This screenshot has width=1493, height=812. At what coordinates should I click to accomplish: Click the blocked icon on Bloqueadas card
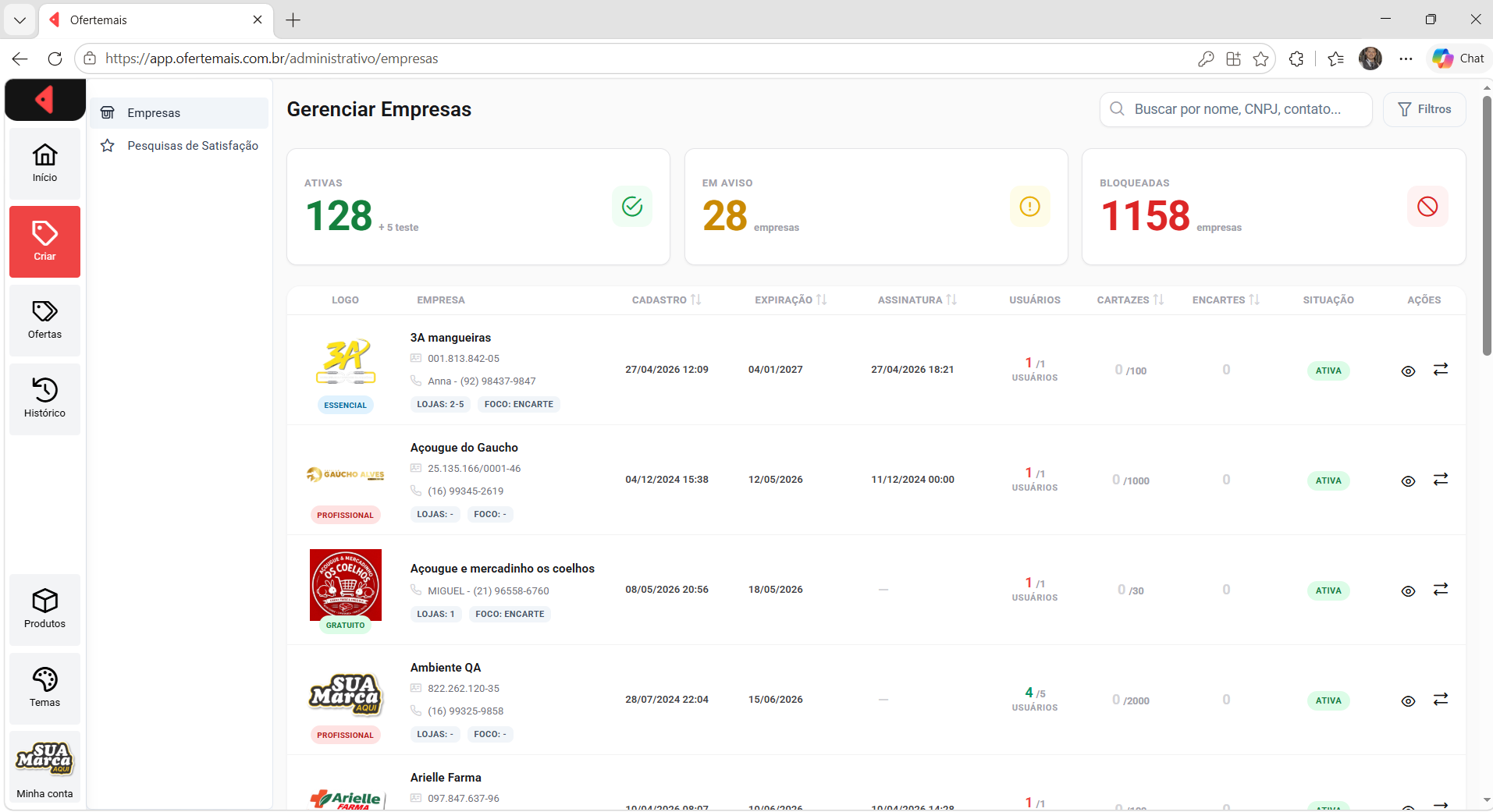1427,206
